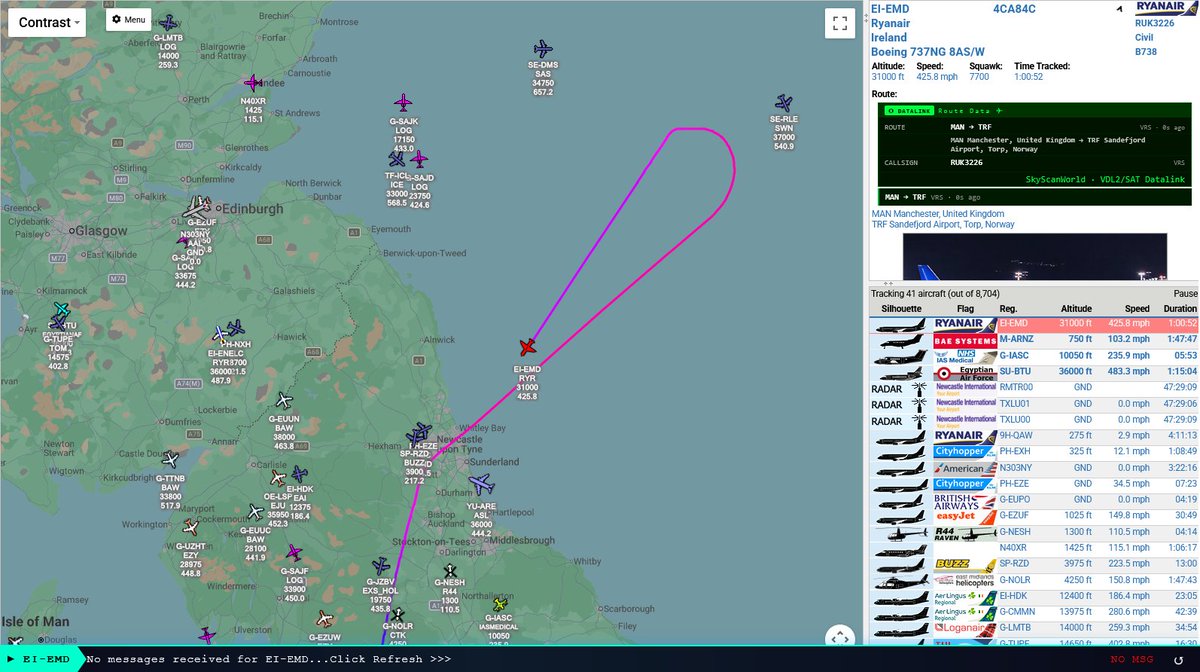Image resolution: width=1200 pixels, height=672 pixels.
Task: Select the N303NY American row
Action: (1034, 468)
